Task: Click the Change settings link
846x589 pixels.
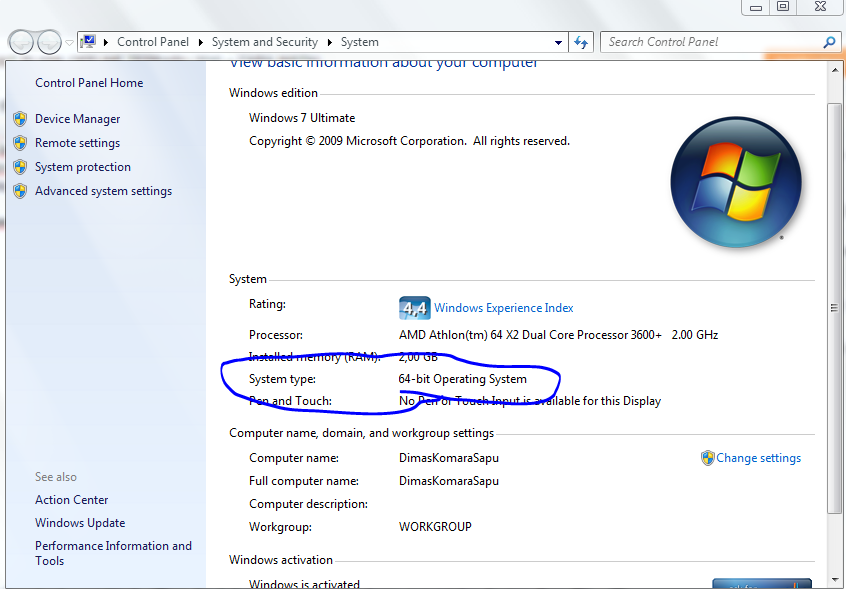Action: point(759,458)
